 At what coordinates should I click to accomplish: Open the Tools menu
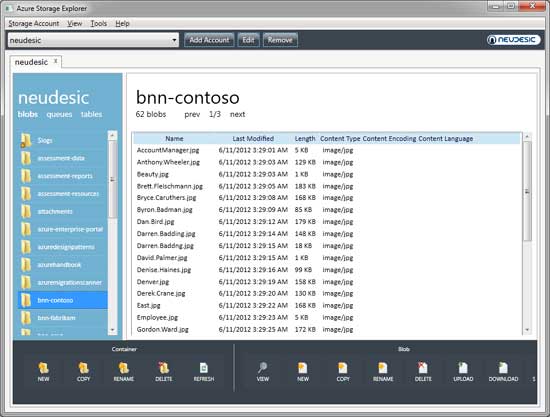pos(99,23)
